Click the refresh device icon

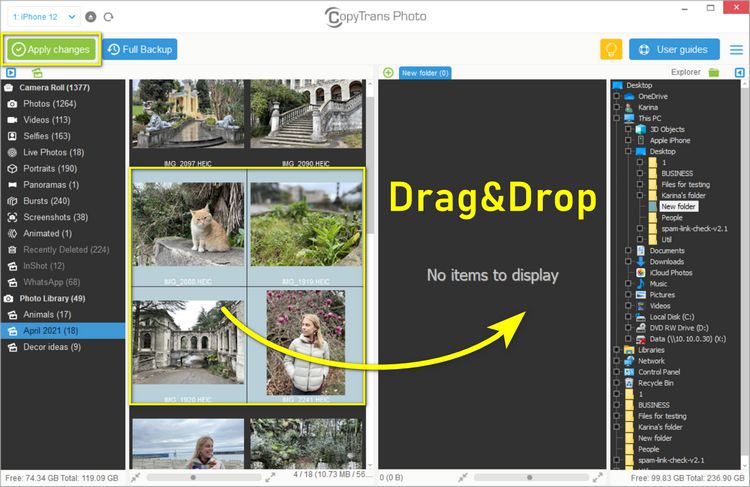point(108,17)
